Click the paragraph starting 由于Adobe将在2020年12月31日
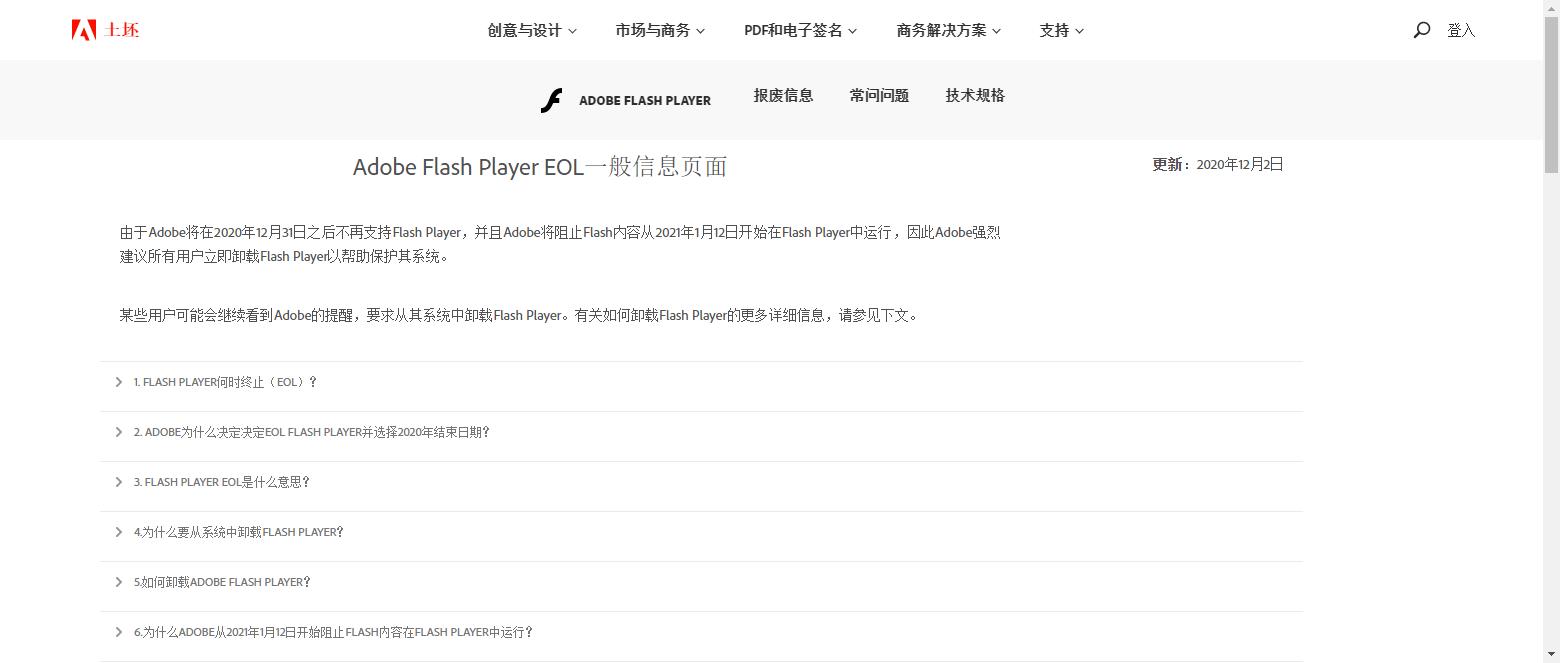This screenshot has width=1560, height=663. 560,244
